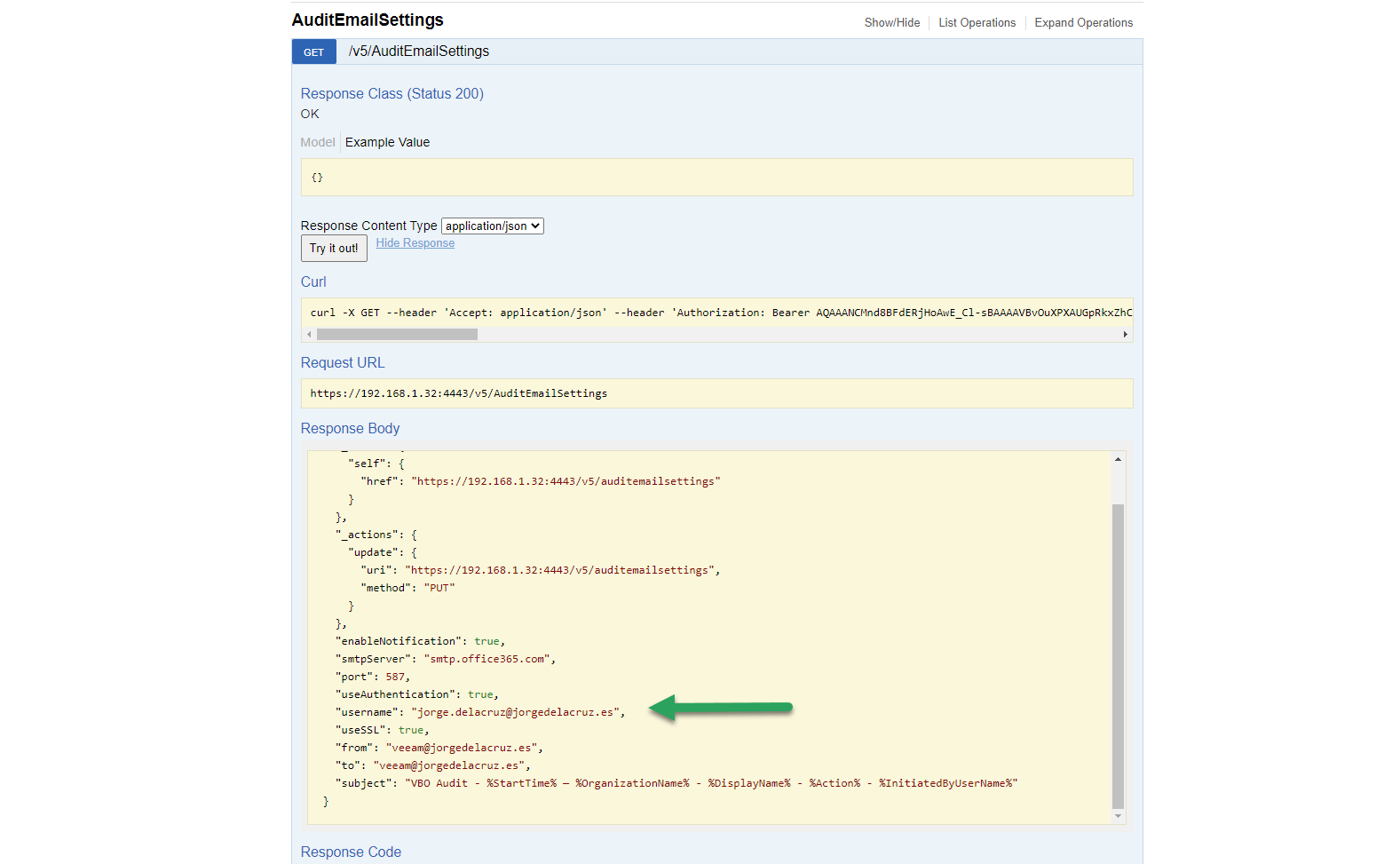Switch to the Example Value tab

(x=387, y=142)
